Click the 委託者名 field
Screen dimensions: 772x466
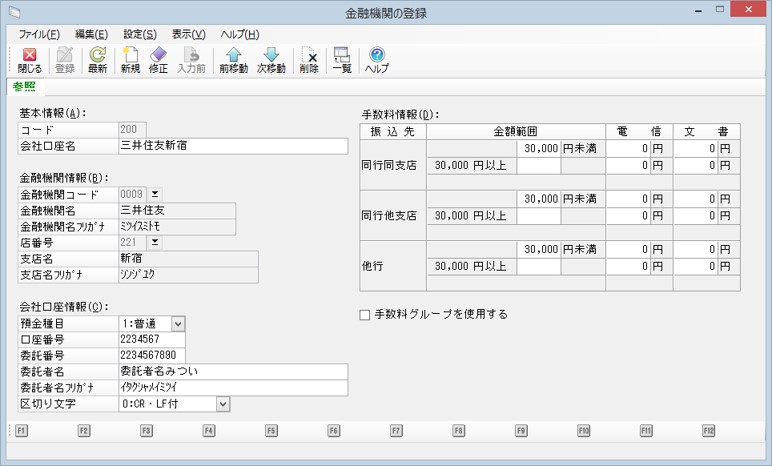point(233,371)
